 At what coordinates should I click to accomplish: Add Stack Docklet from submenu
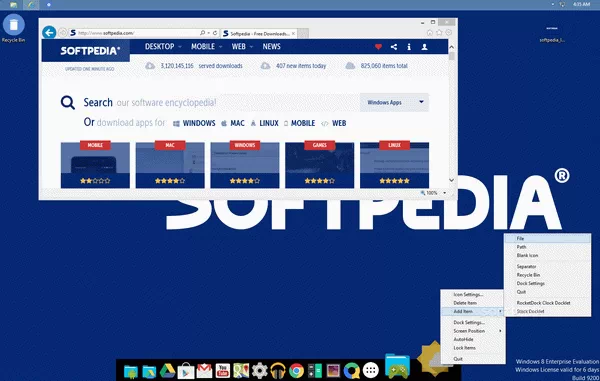[548, 311]
